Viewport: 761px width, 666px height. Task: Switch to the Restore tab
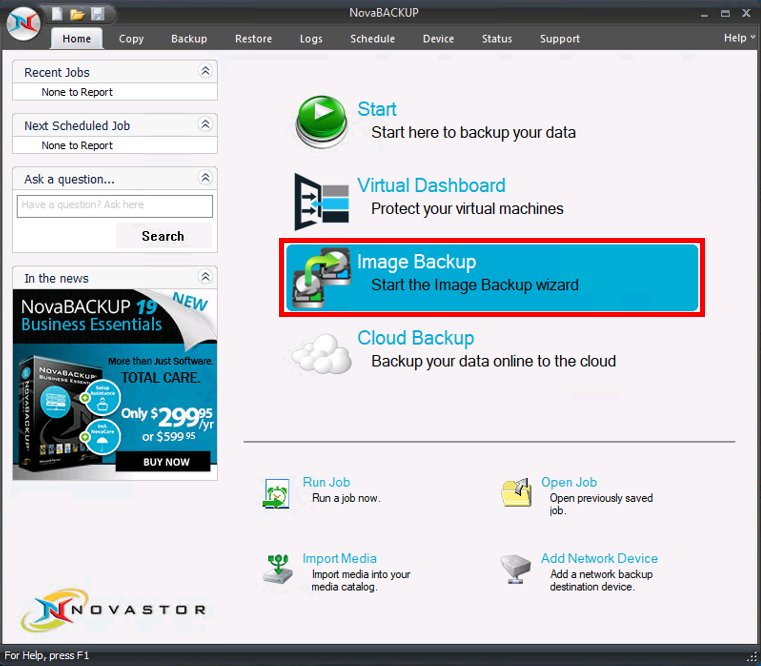pos(253,39)
